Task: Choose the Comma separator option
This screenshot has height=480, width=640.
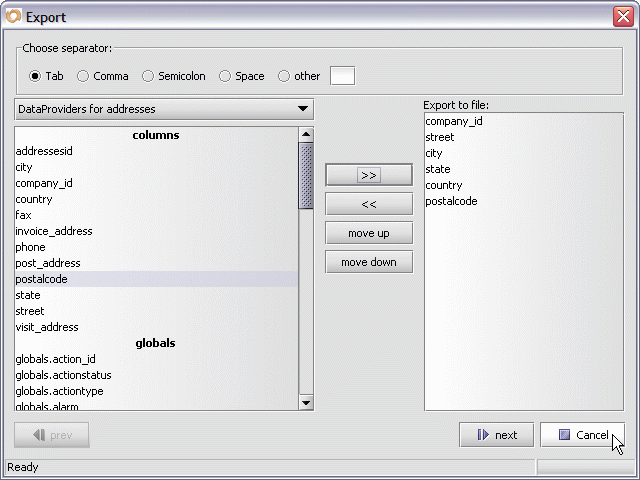Action: point(84,76)
